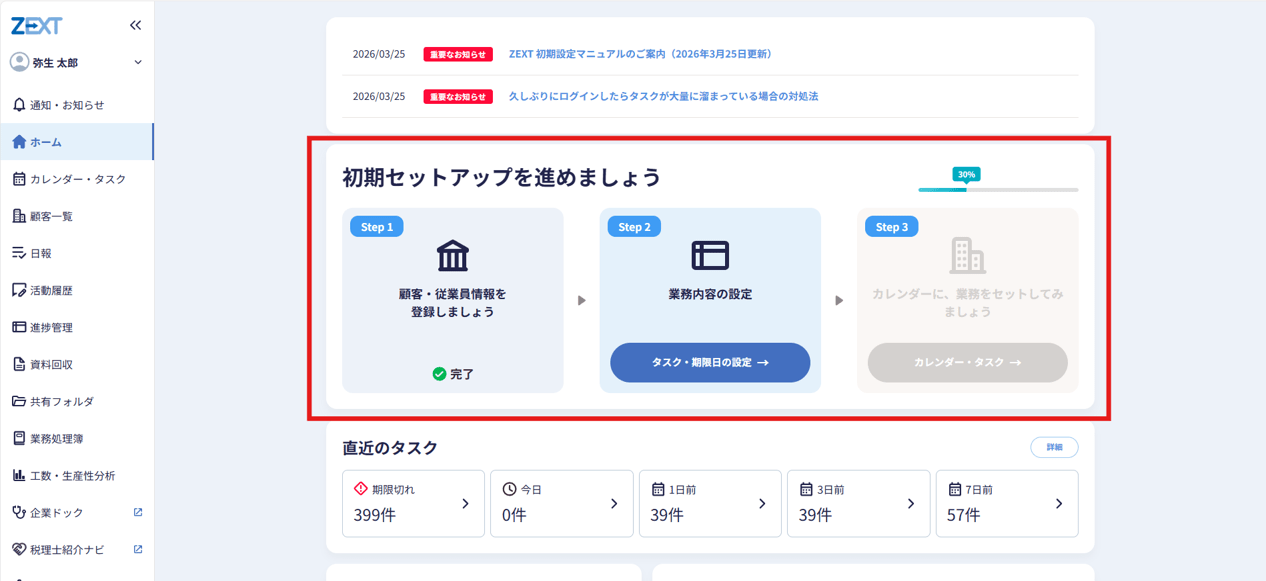Click the ZEXT logo

point(37,25)
